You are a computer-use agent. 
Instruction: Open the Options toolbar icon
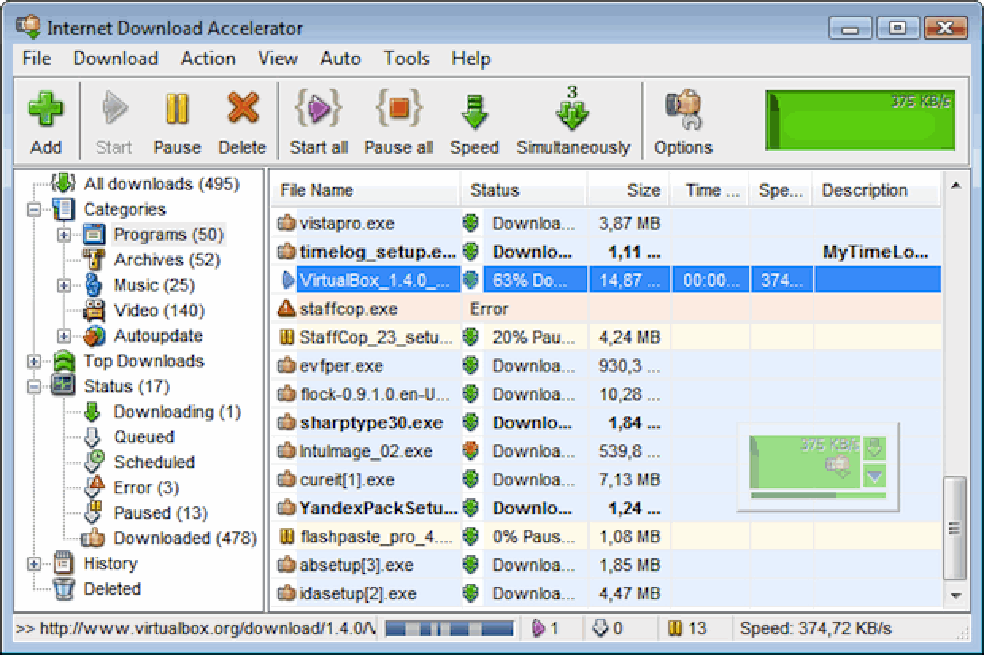(x=683, y=121)
